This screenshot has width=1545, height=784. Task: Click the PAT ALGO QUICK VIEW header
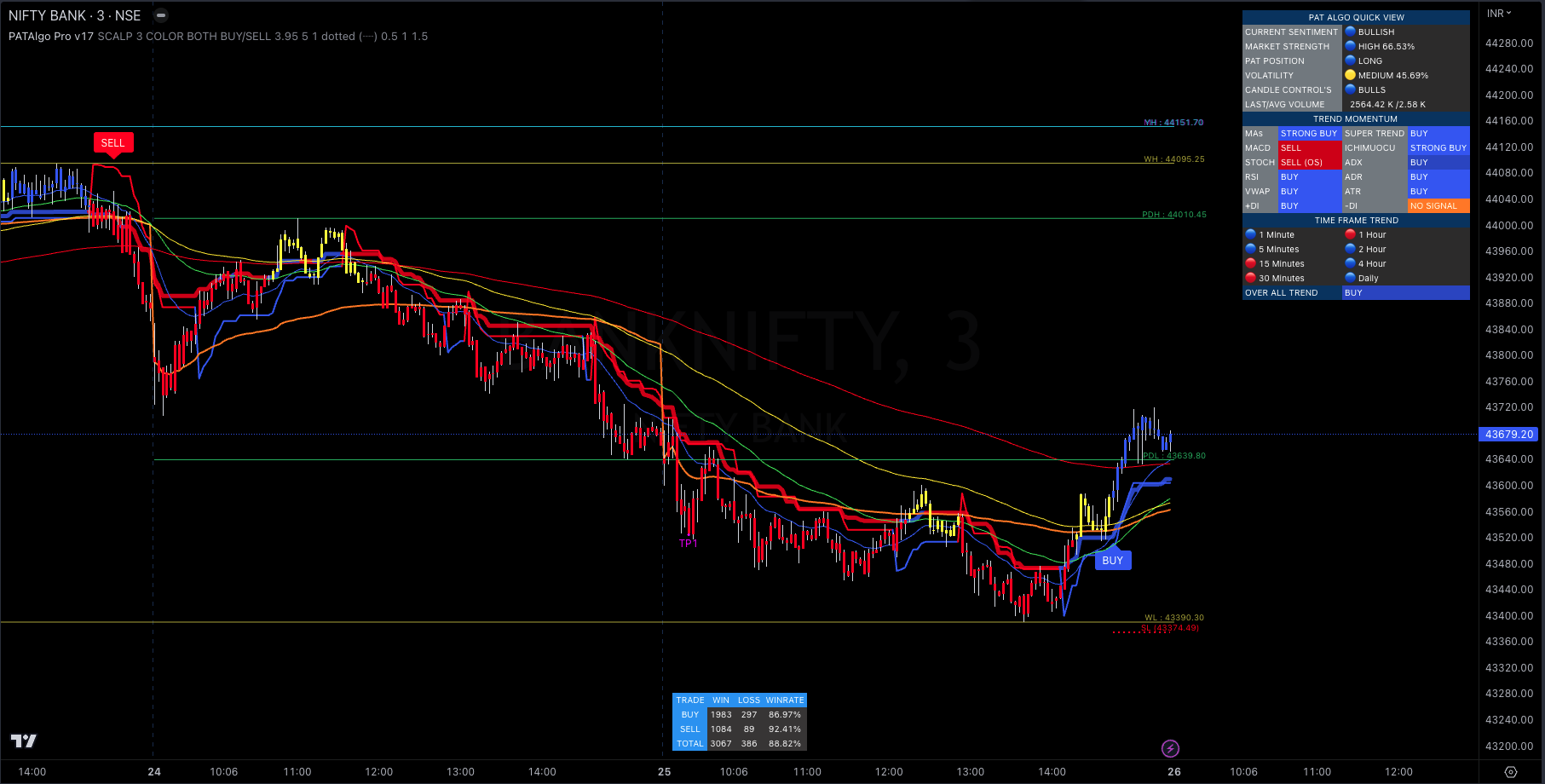tap(1356, 17)
